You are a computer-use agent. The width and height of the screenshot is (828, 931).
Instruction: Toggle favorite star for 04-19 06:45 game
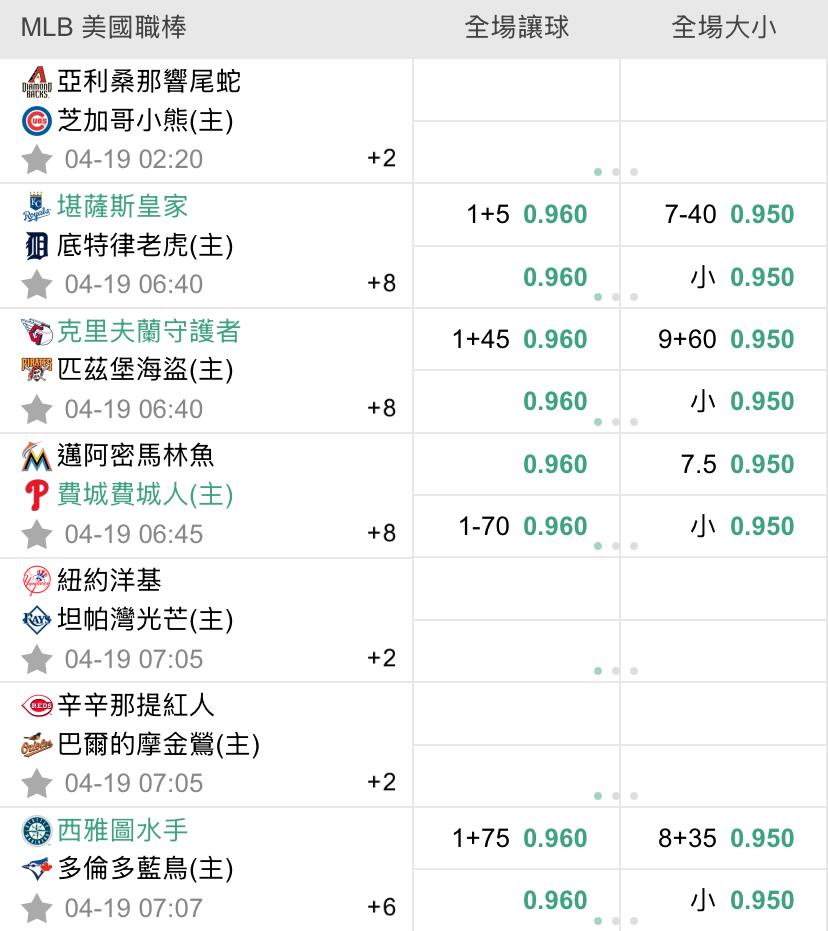[x=37, y=534]
